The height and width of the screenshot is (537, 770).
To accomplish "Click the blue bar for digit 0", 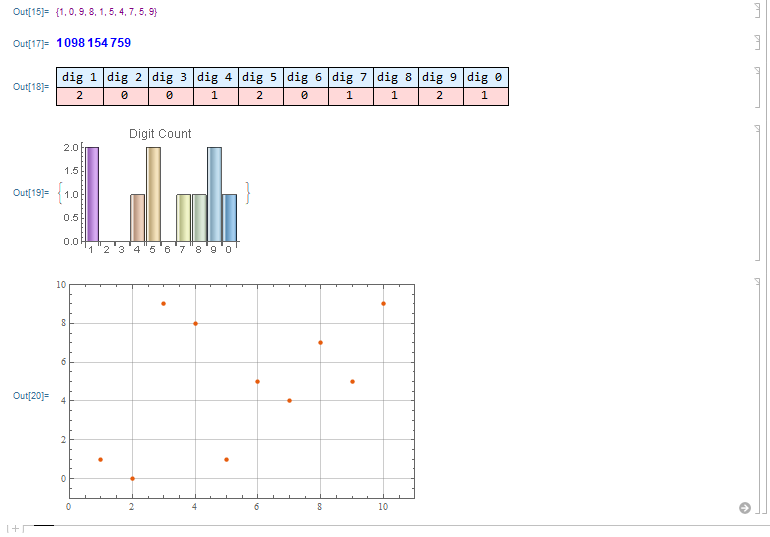I will pyautogui.click(x=229, y=217).
